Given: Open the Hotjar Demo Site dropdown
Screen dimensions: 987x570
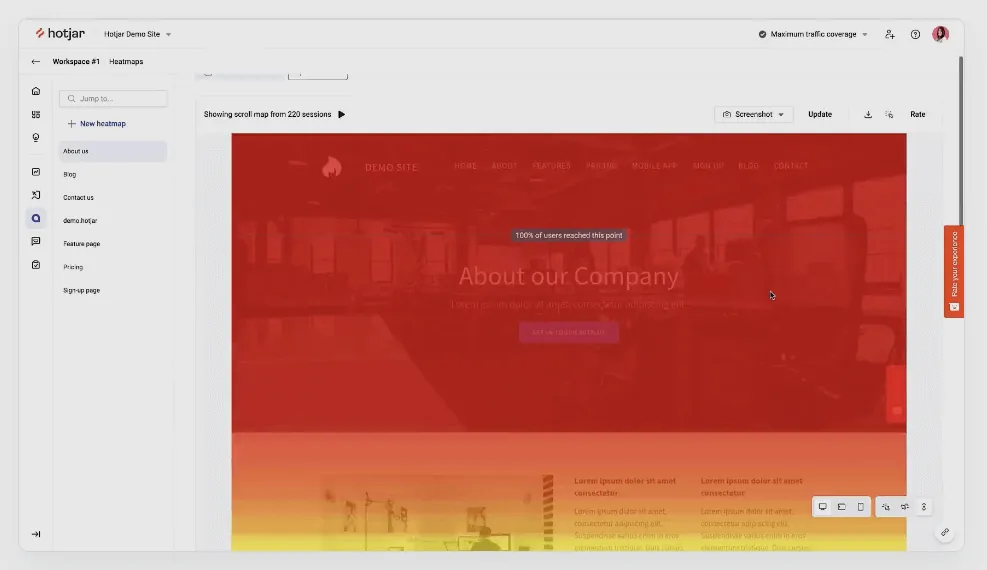Looking at the screenshot, I should pos(137,35).
